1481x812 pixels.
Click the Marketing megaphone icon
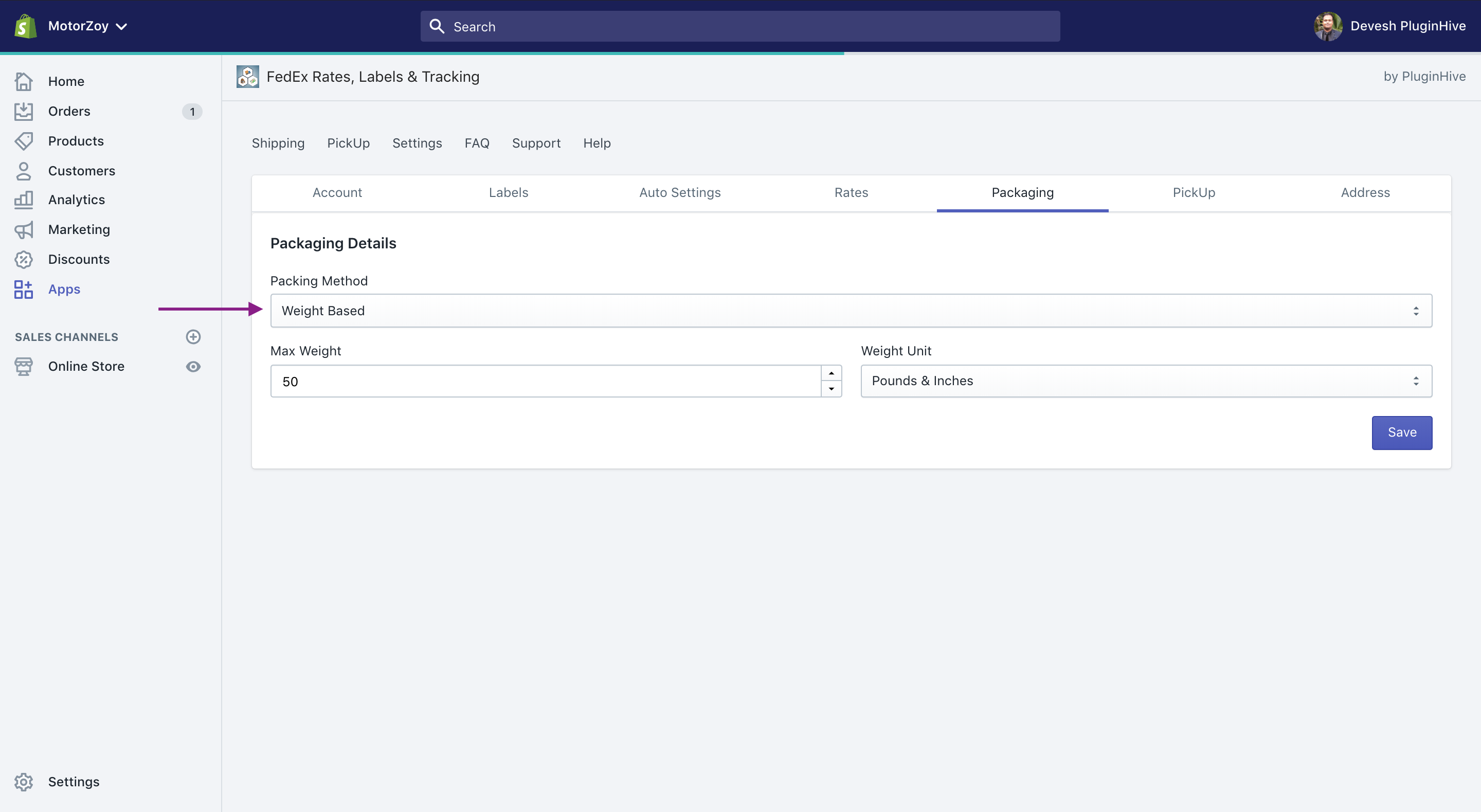point(24,229)
